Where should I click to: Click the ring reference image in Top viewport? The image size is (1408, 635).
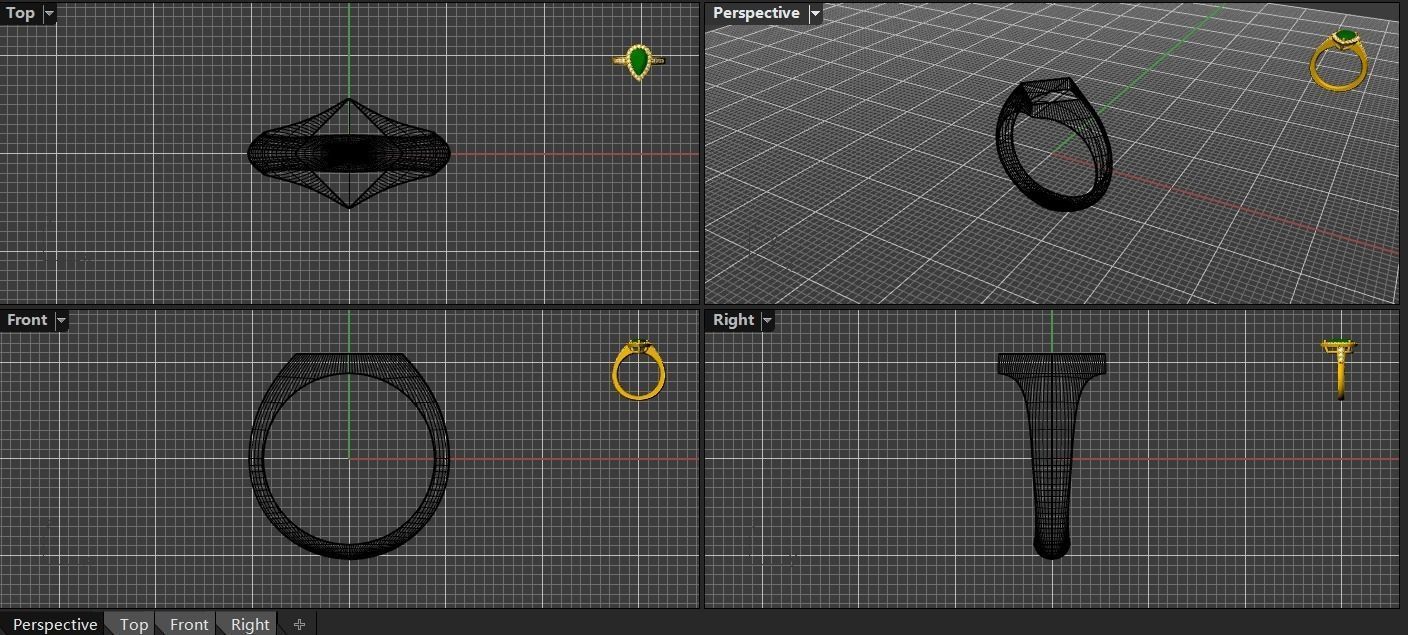(638, 60)
